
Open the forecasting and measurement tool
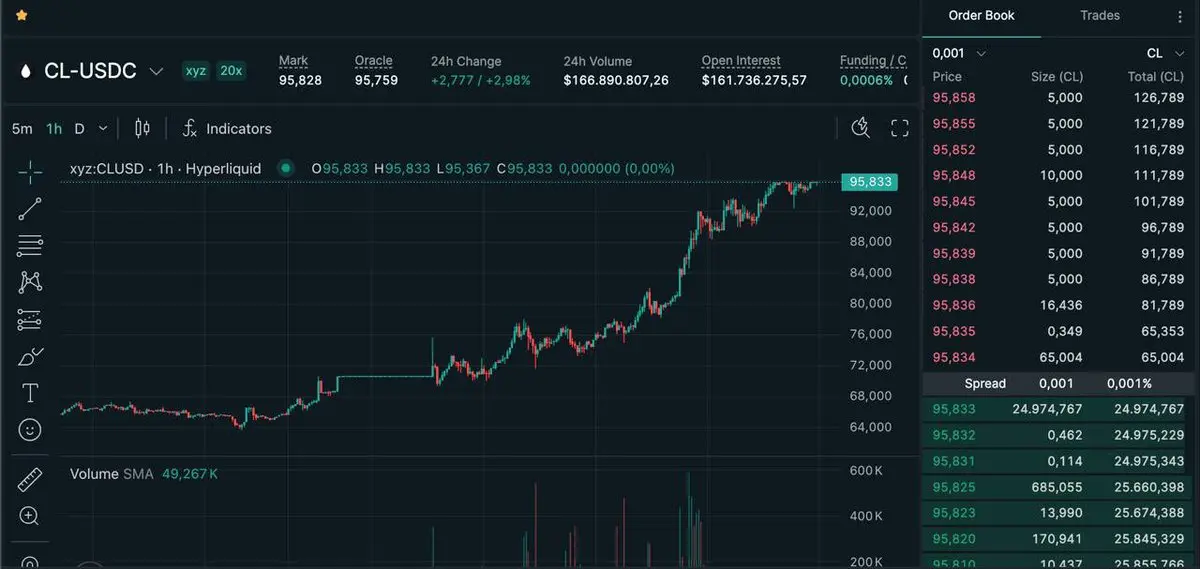[x=30, y=319]
